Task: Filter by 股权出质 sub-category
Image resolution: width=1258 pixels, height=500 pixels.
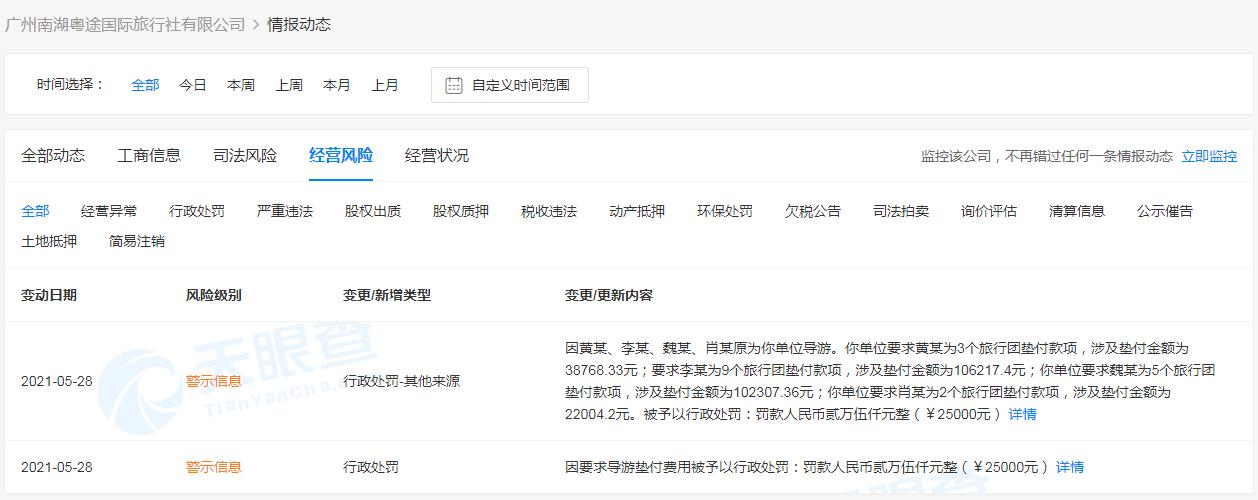Action: pyautogui.click(x=373, y=211)
